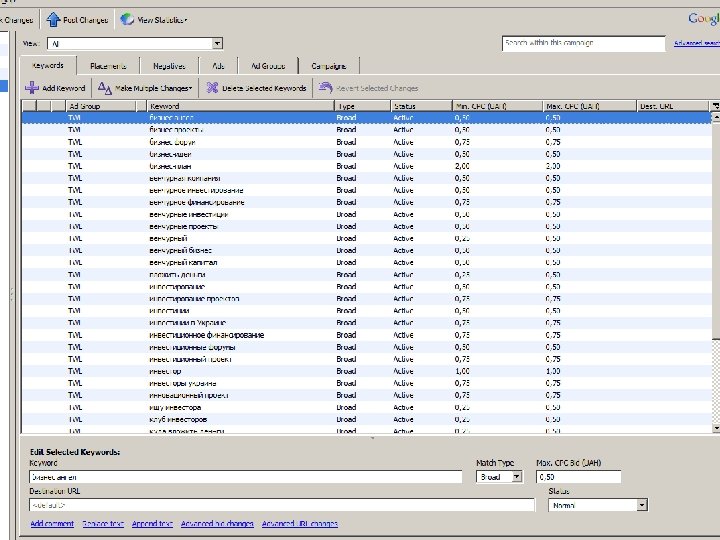Click the Delete Selected Keywords icon
The image size is (720, 540).
click(212, 88)
